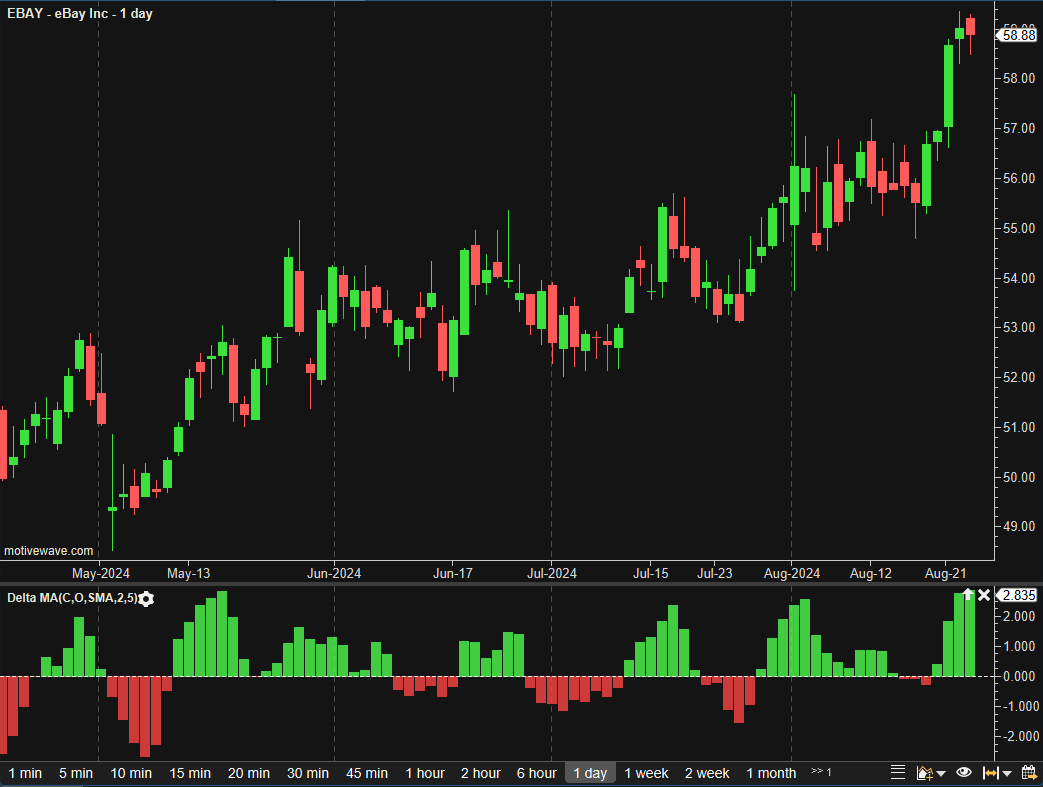Close the Delta MA study panel
Screen dimensions: 1043x787
(984, 595)
